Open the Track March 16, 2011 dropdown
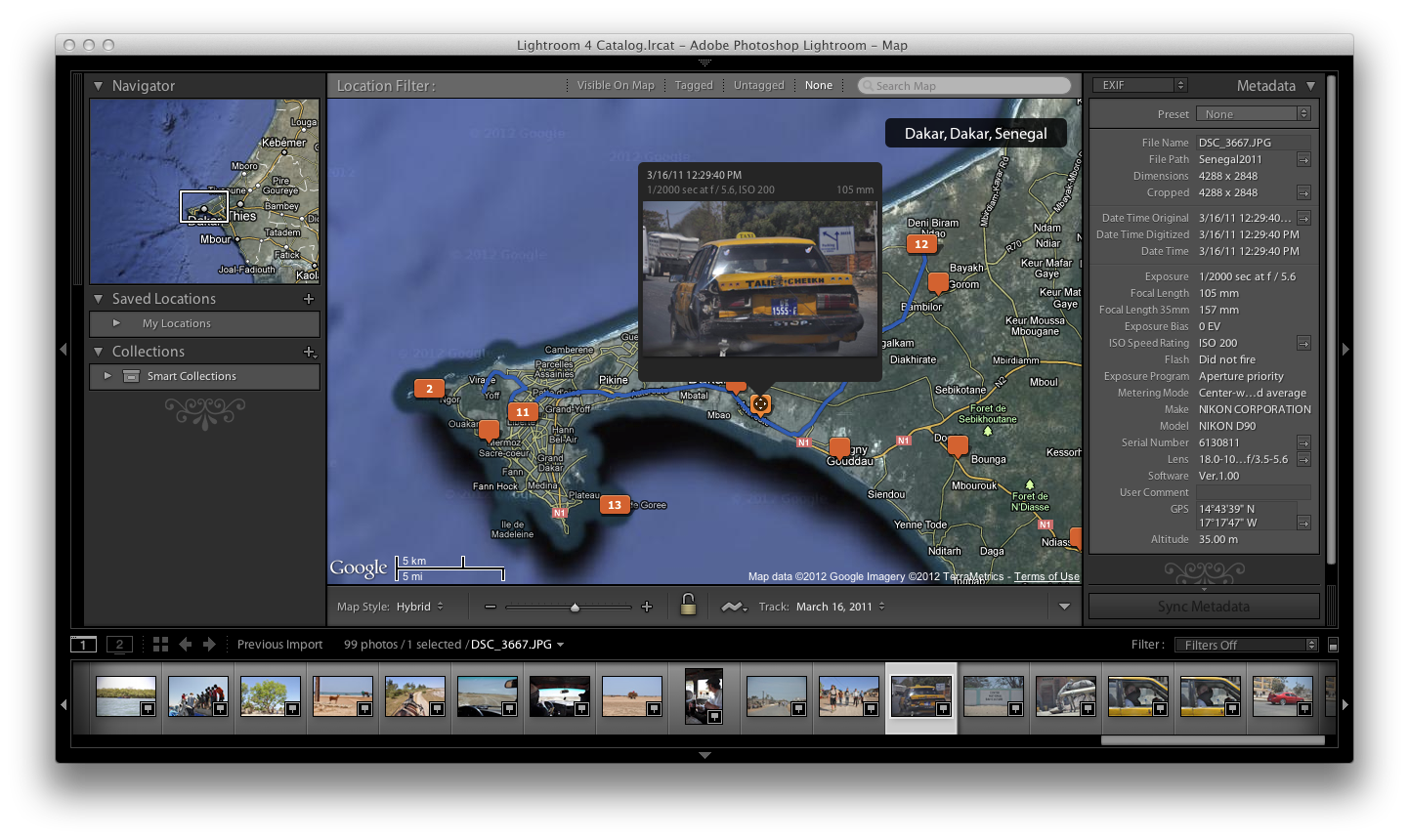 pos(841,607)
